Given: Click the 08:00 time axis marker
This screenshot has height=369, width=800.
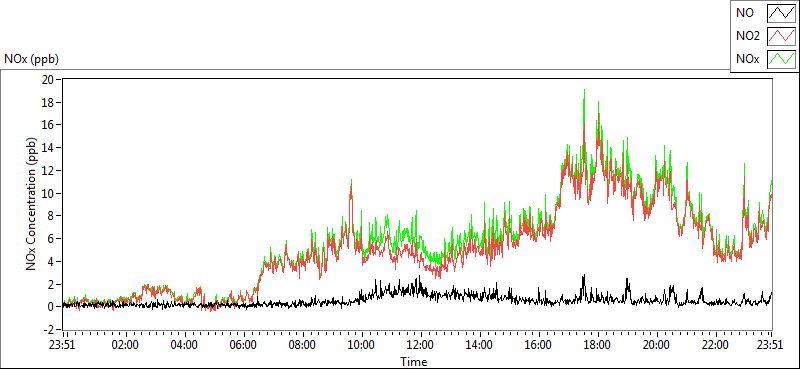Looking at the screenshot, I should click(x=302, y=344).
